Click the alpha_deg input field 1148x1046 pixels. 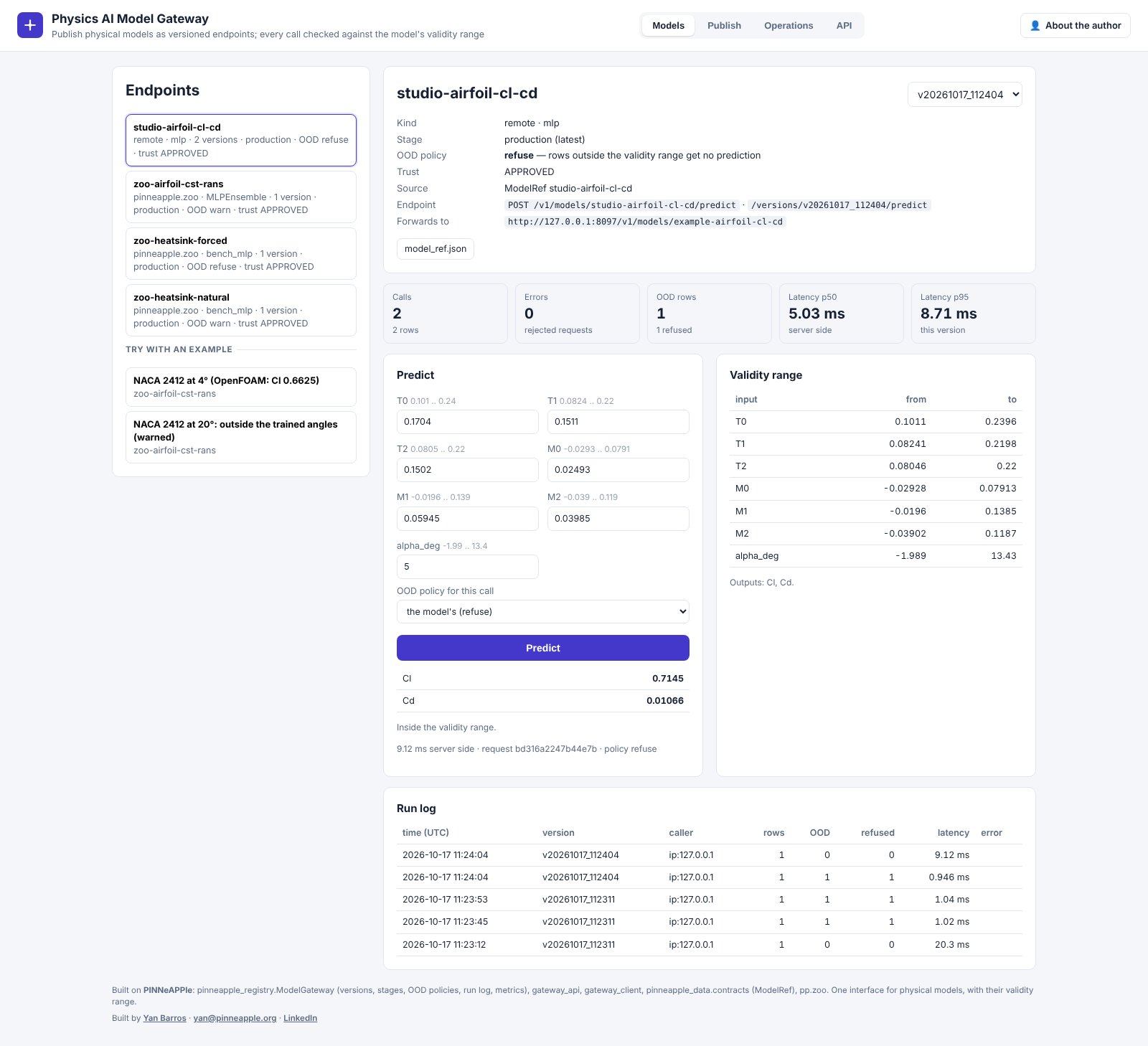(x=468, y=567)
